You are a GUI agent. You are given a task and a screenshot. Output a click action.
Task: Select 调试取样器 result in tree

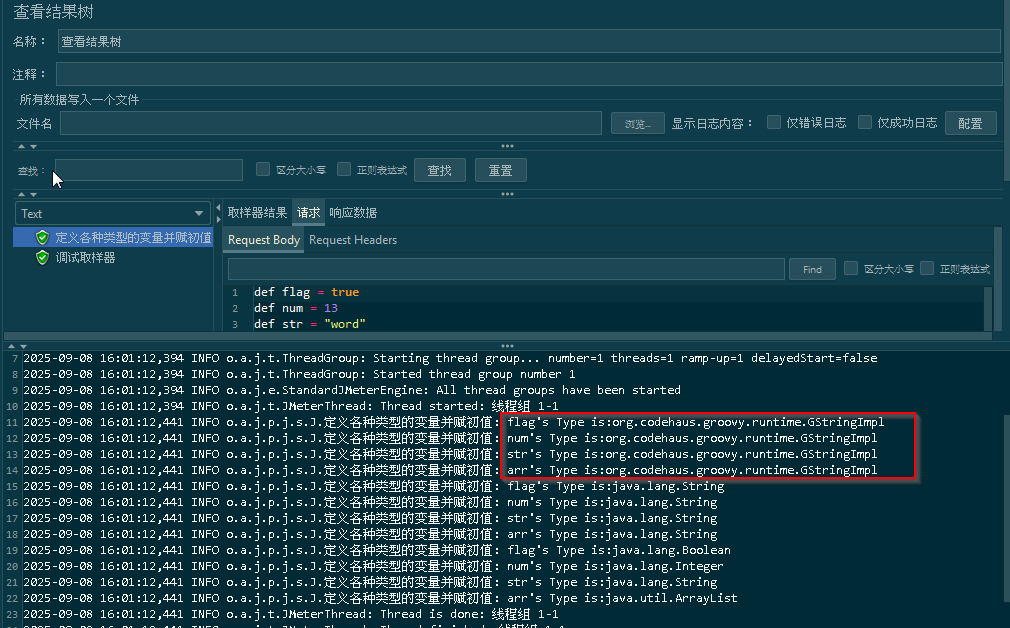(x=85, y=258)
